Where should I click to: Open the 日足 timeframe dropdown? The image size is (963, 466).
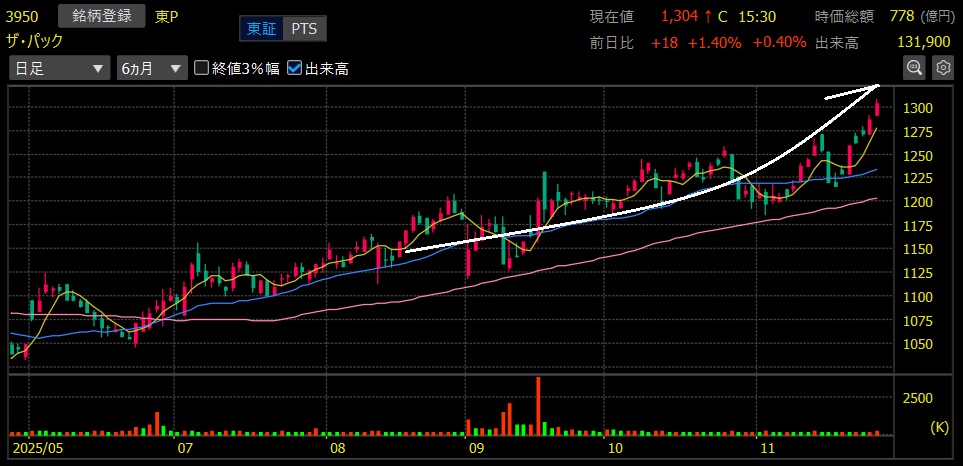(58, 68)
